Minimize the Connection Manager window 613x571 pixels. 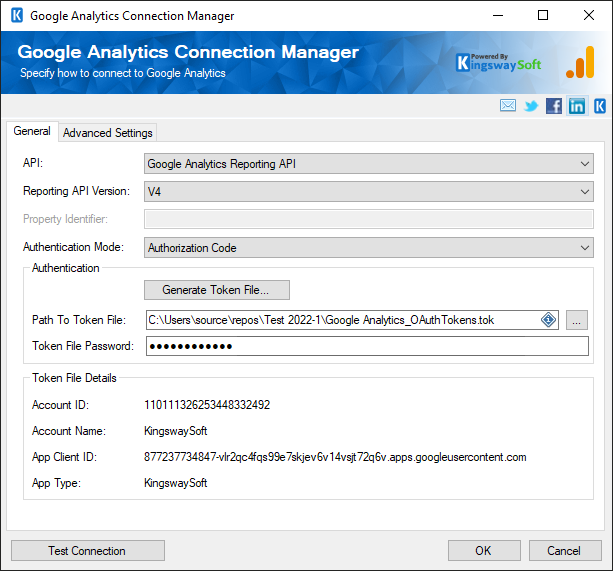(498, 16)
